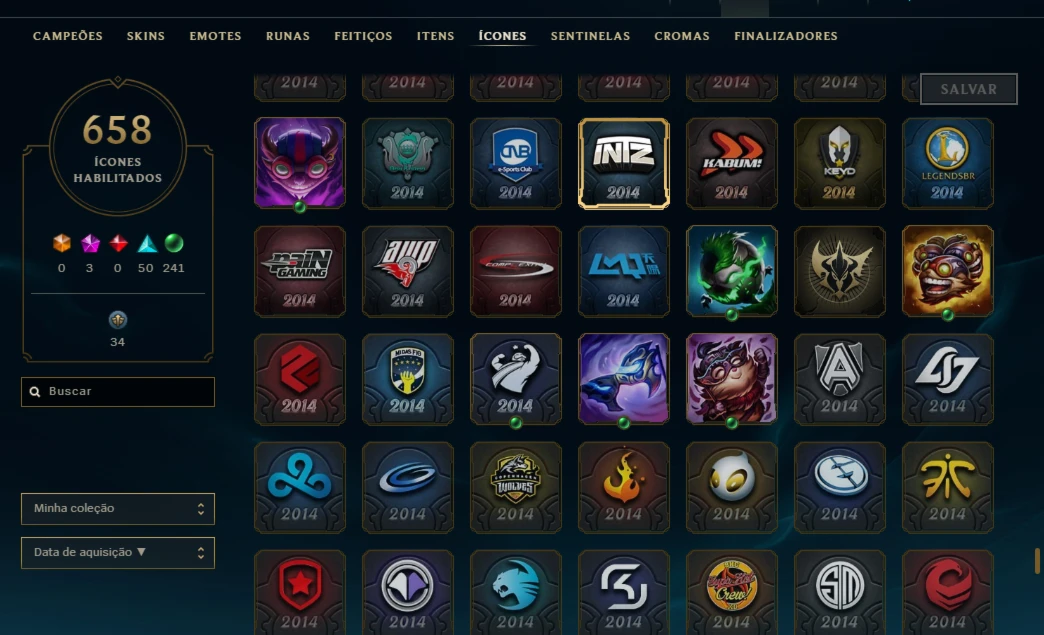Screen dimensions: 1044x635
Task: Select the INTZ 2014 icon
Action: 624,164
